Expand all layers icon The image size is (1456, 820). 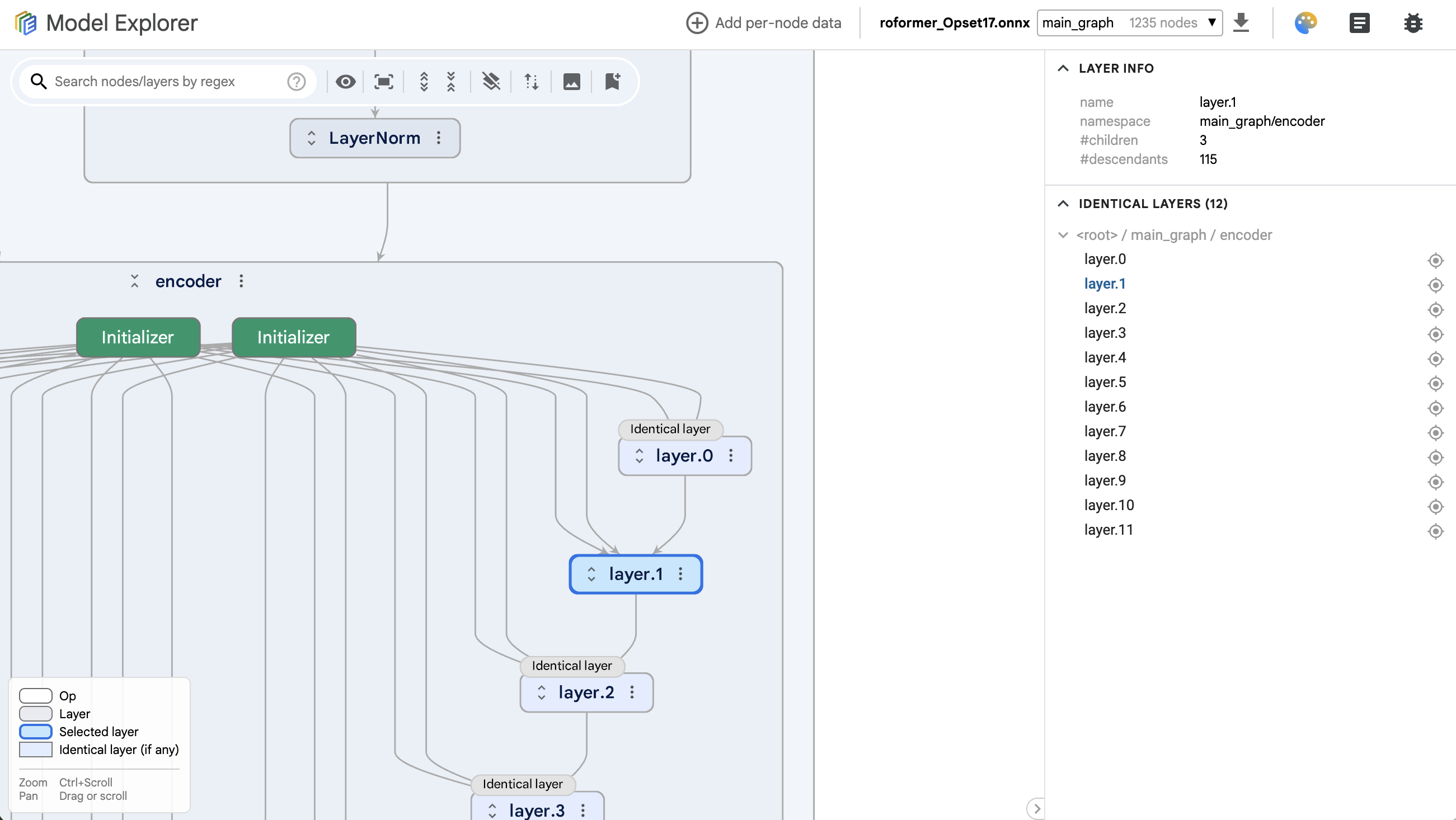(x=424, y=81)
